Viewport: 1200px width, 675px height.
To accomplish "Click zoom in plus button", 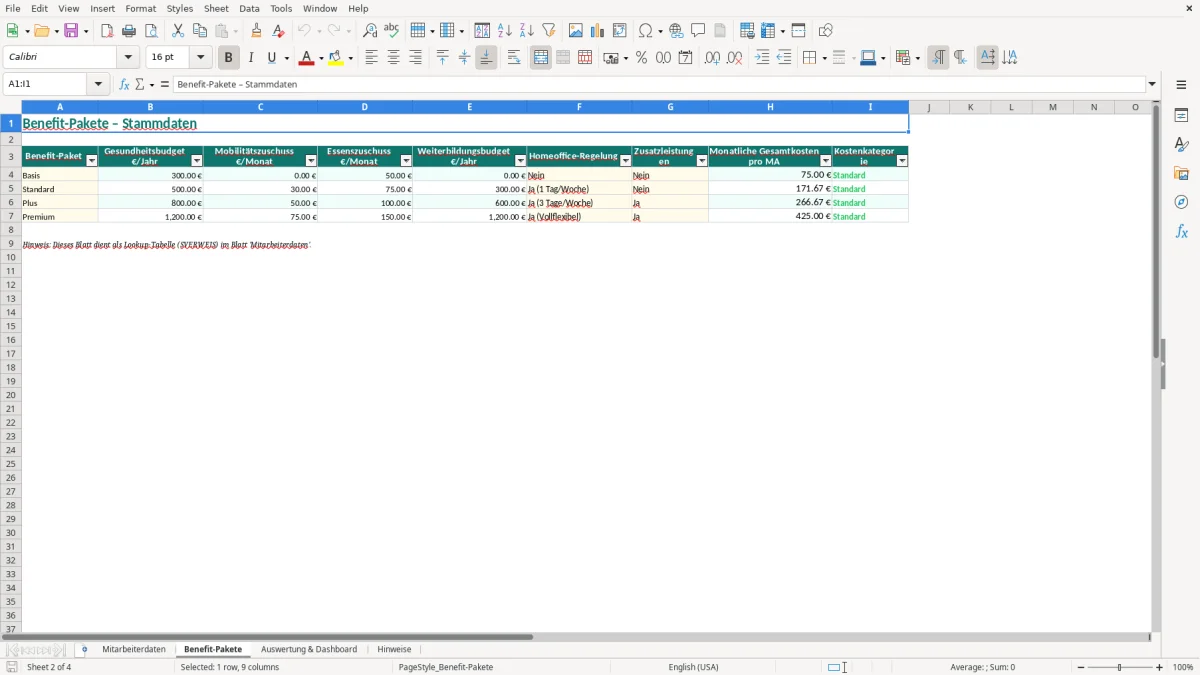I will pyautogui.click(x=1160, y=667).
